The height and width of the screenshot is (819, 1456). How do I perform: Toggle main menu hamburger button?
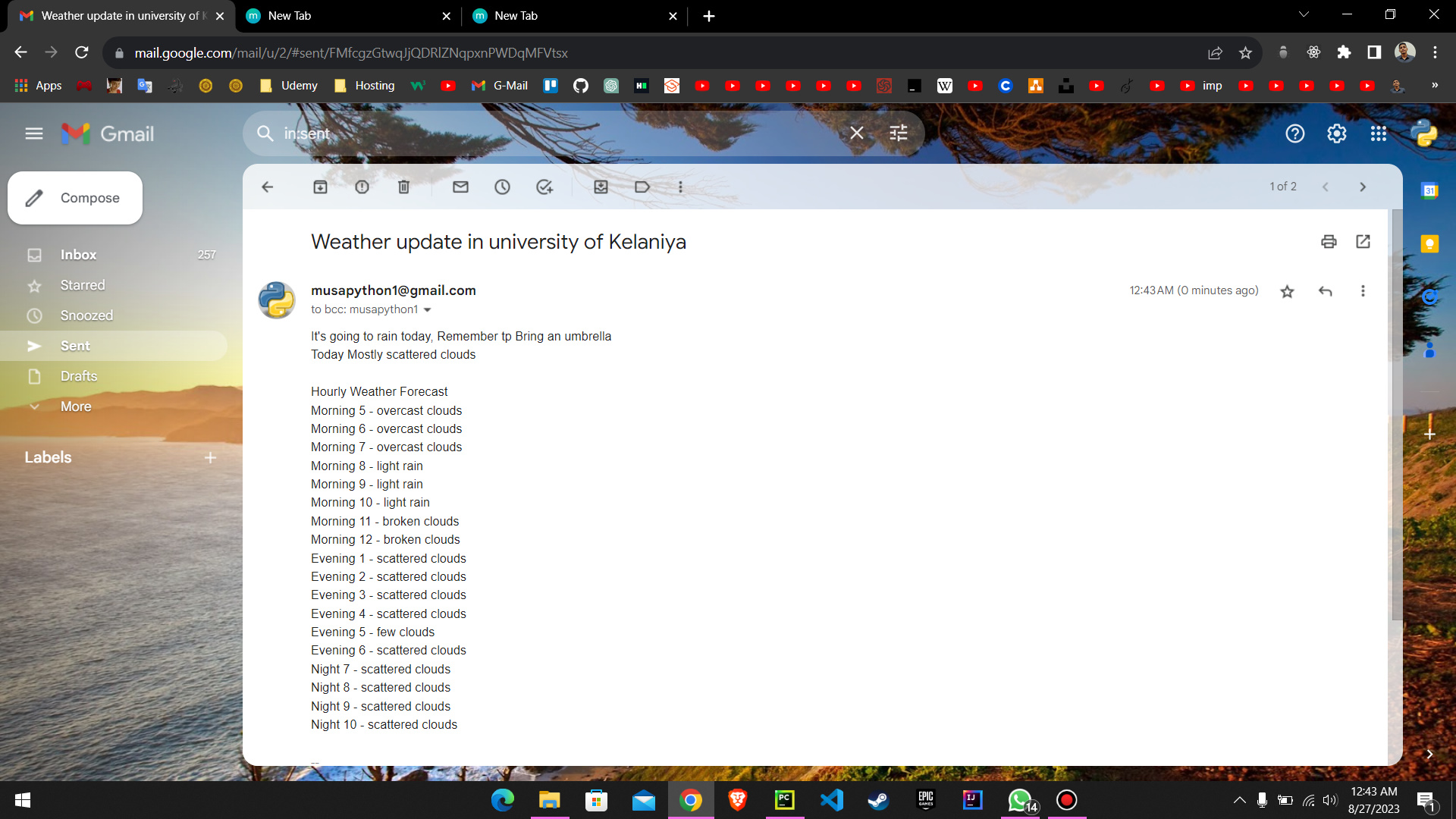[x=33, y=134]
